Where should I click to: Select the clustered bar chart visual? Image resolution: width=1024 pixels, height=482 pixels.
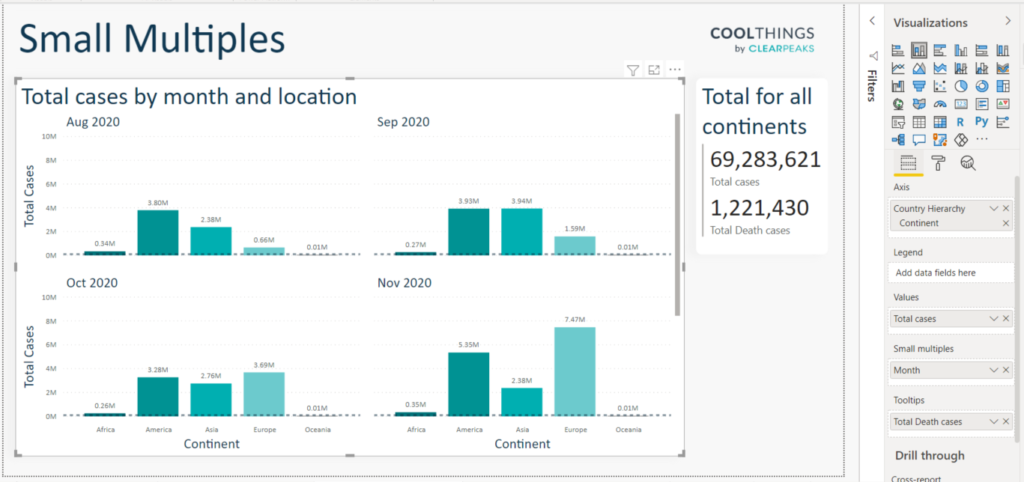click(940, 50)
